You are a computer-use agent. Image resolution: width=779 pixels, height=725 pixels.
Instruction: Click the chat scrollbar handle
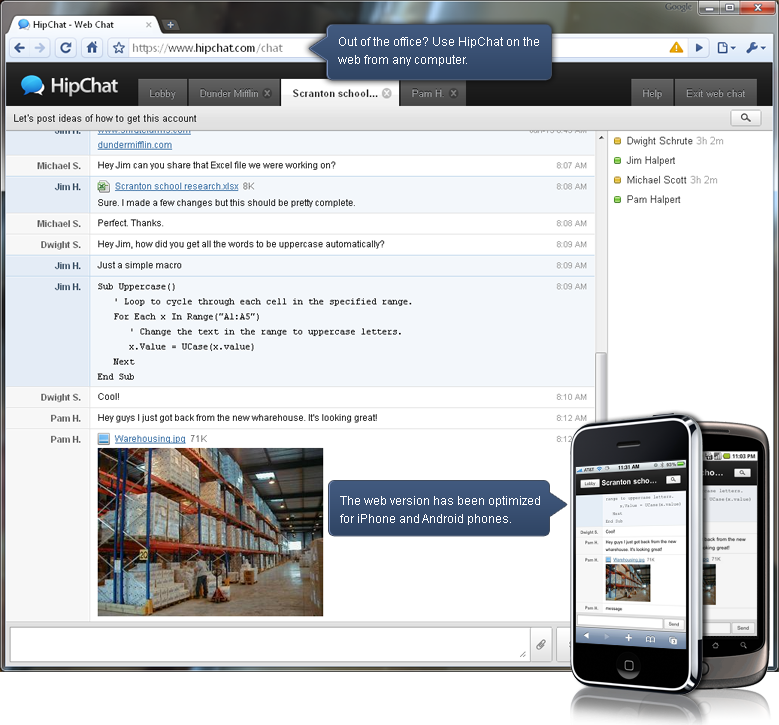point(601,385)
